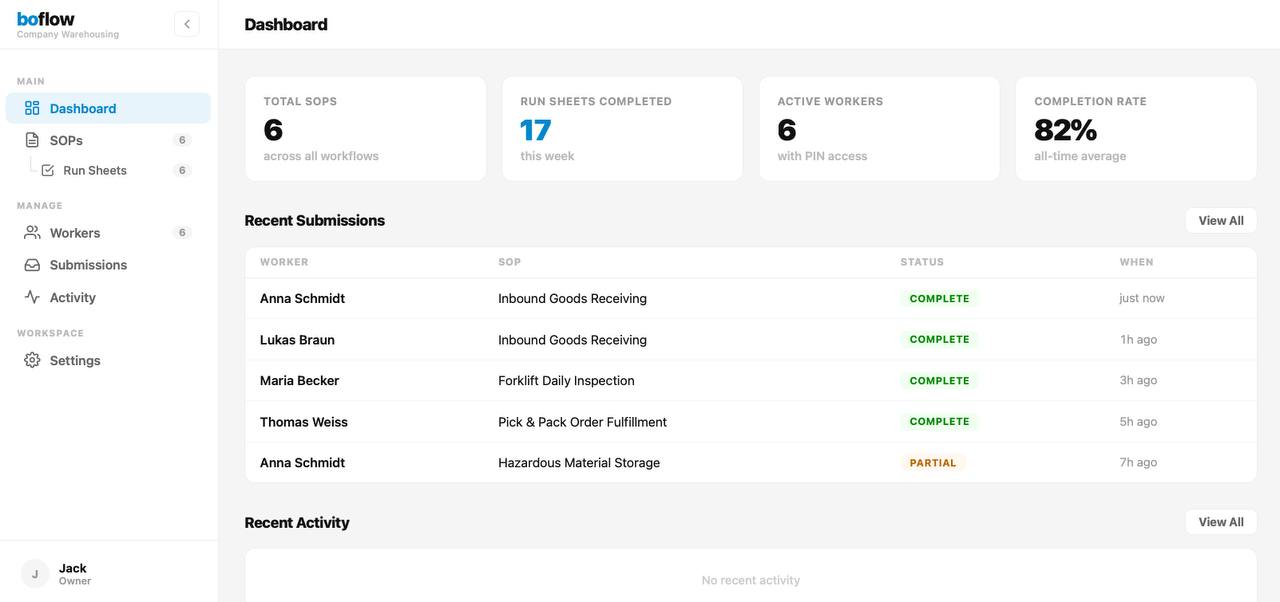Image resolution: width=1280 pixels, height=602 pixels.
Task: Open Run Sheets via its checklist icon
Action: click(x=47, y=170)
